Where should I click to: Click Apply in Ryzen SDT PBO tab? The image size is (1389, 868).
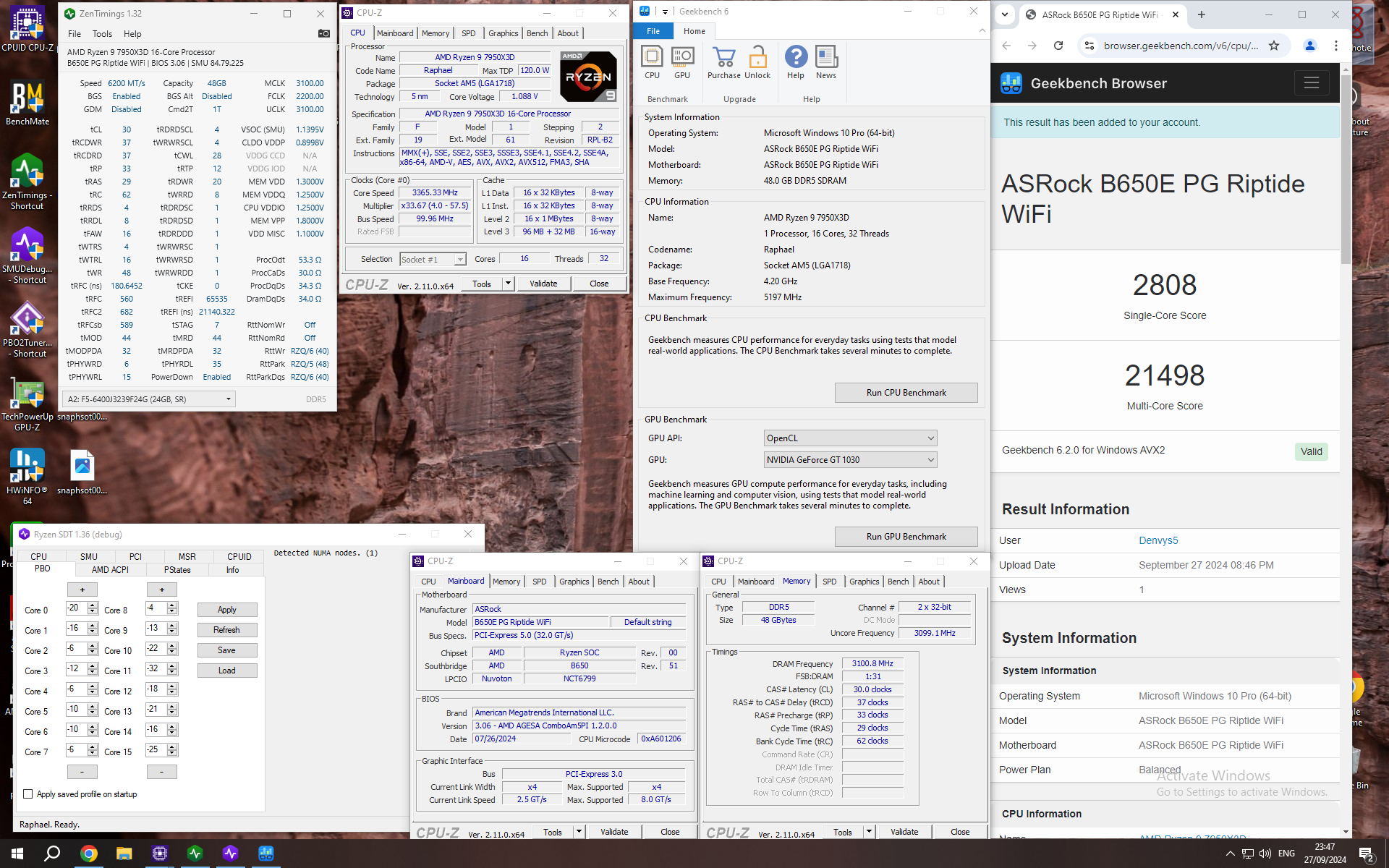(226, 610)
